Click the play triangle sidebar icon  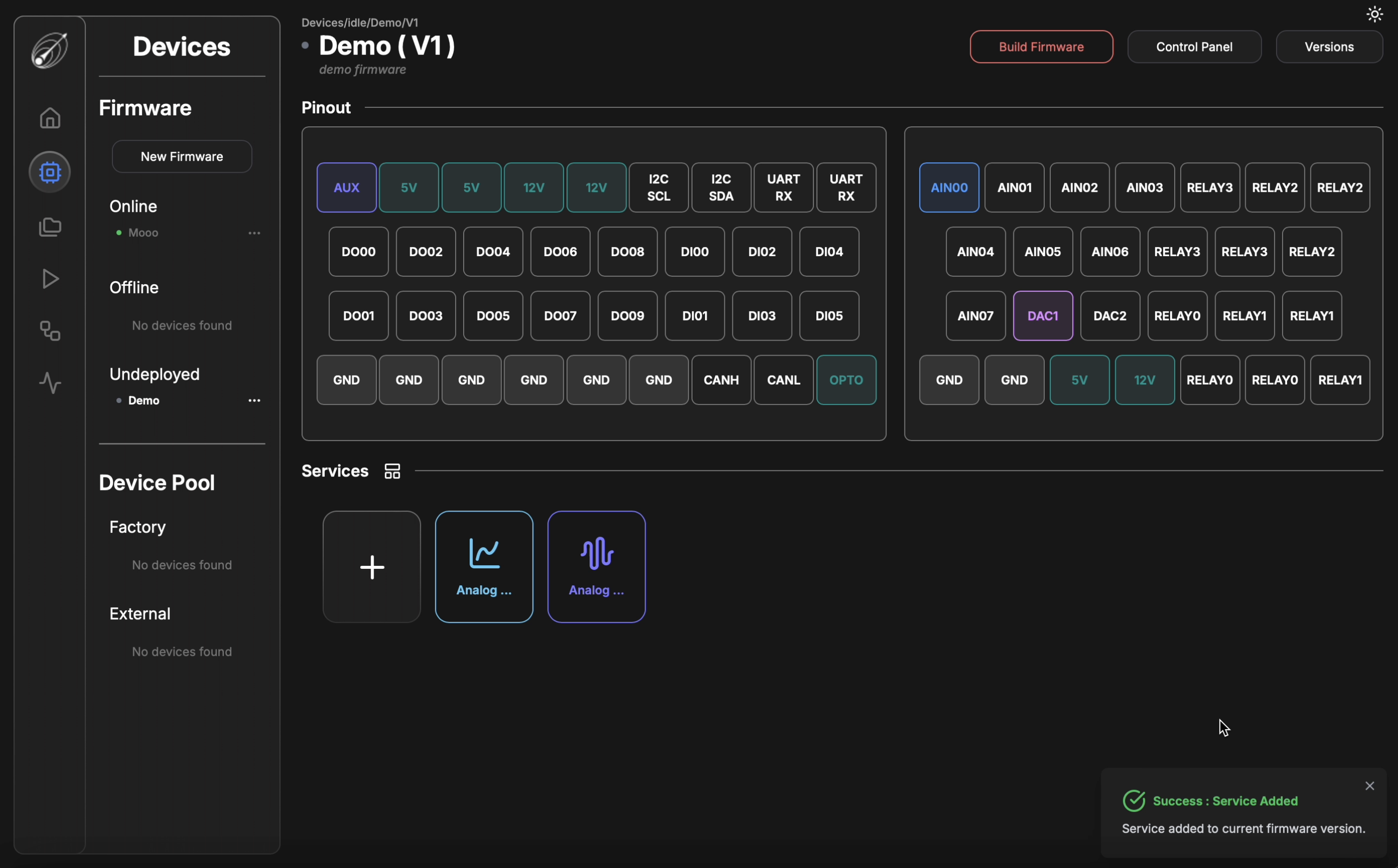click(50, 279)
